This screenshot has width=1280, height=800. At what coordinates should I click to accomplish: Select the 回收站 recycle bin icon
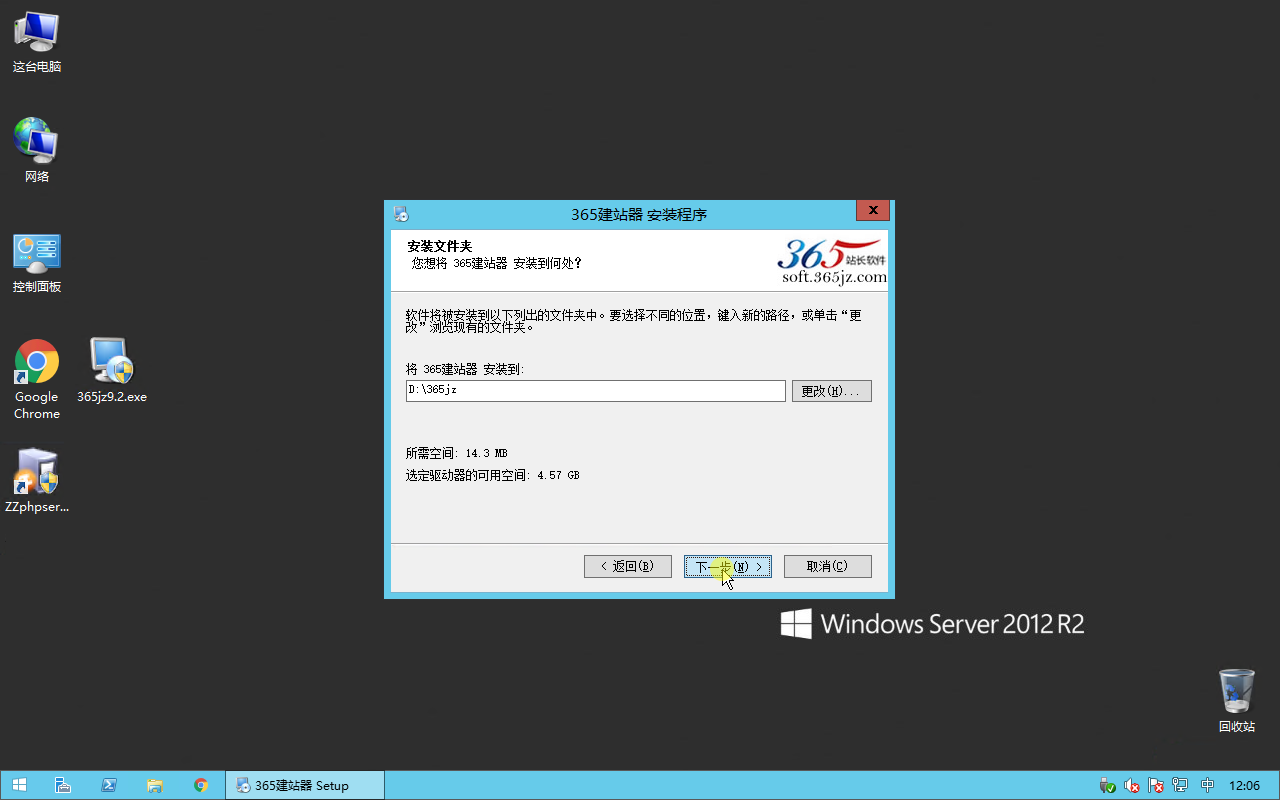point(1237,700)
